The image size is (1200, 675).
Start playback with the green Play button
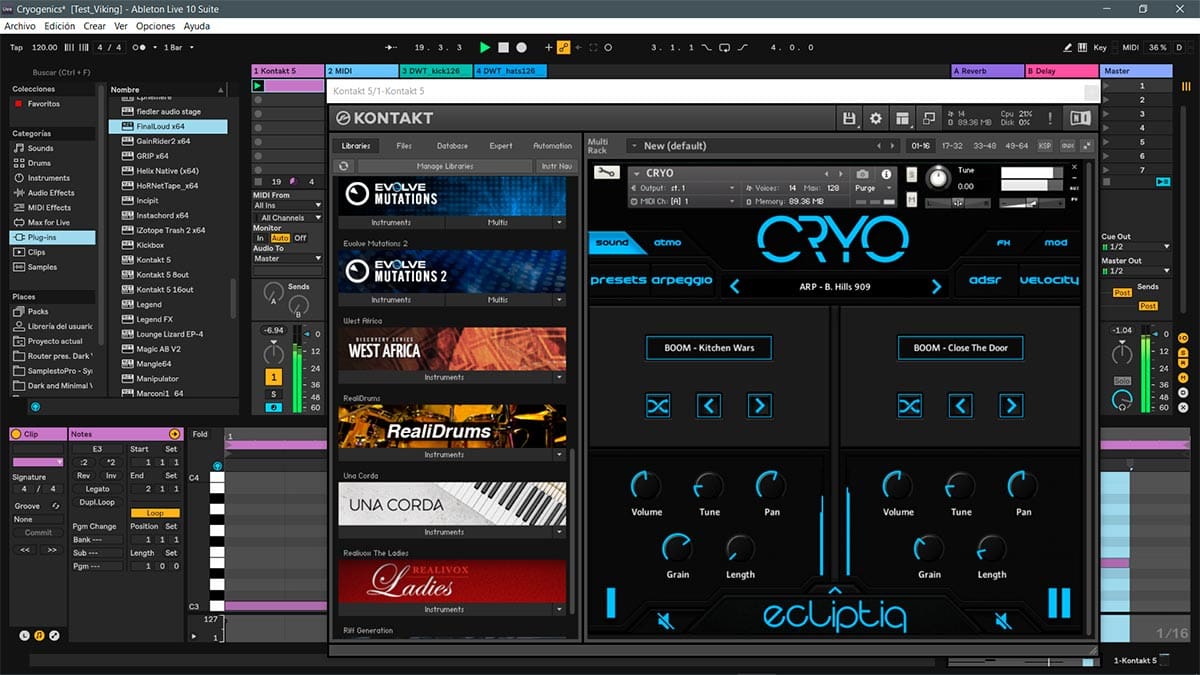(485, 47)
